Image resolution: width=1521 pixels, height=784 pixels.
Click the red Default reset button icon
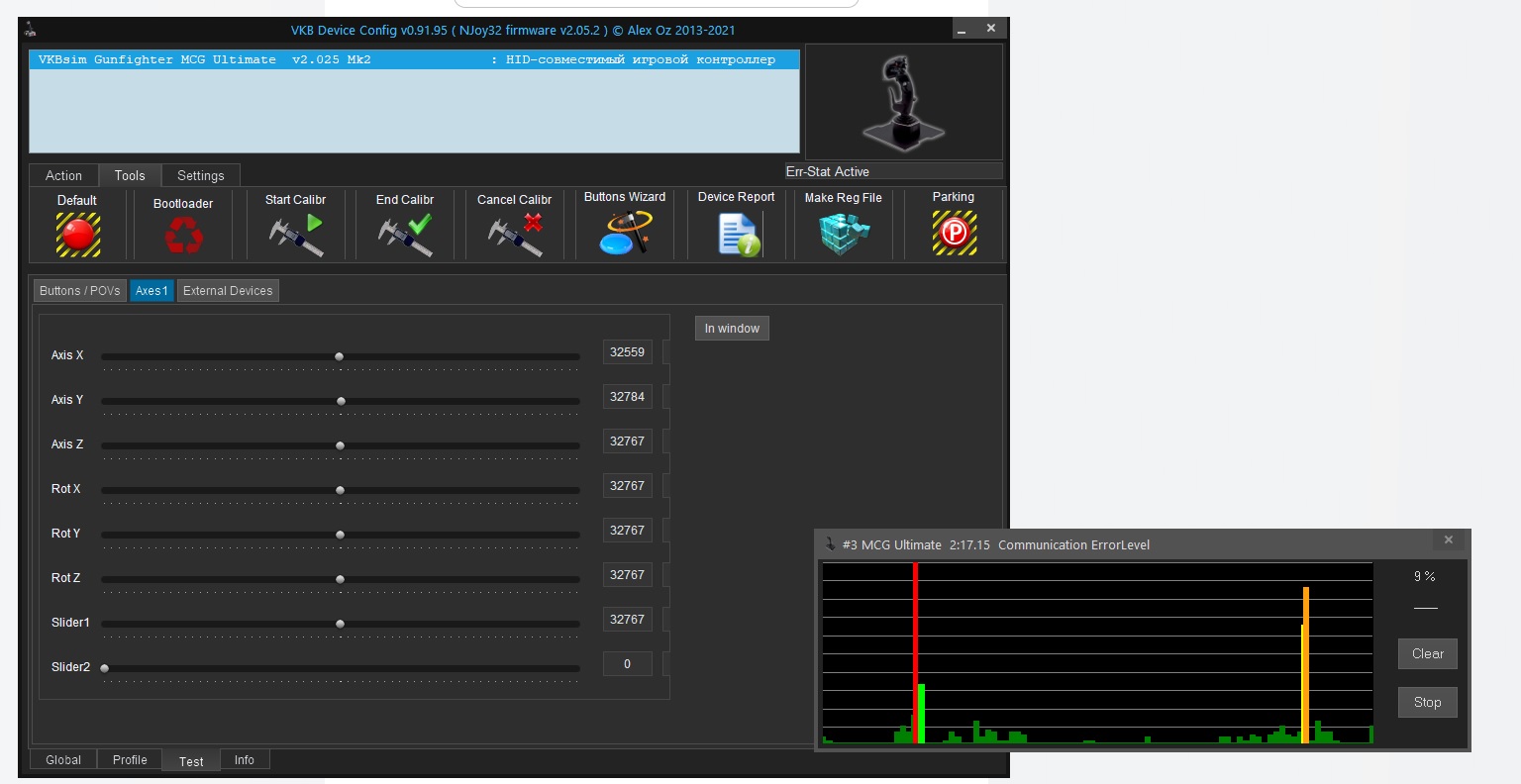[x=78, y=236]
